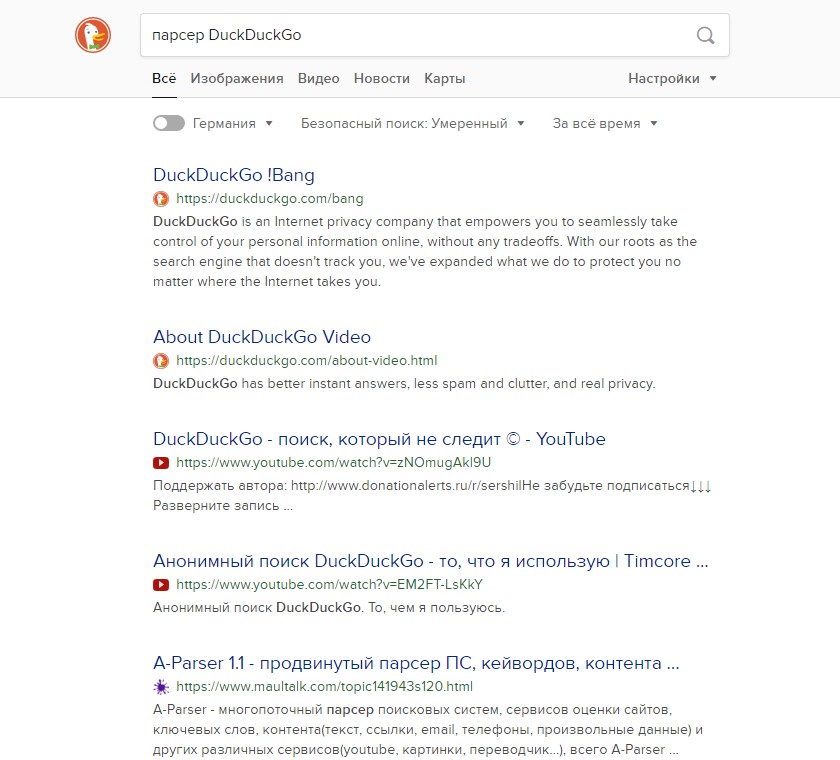Go to the Карты tab
This screenshot has height=760, width=840.
[x=445, y=79]
